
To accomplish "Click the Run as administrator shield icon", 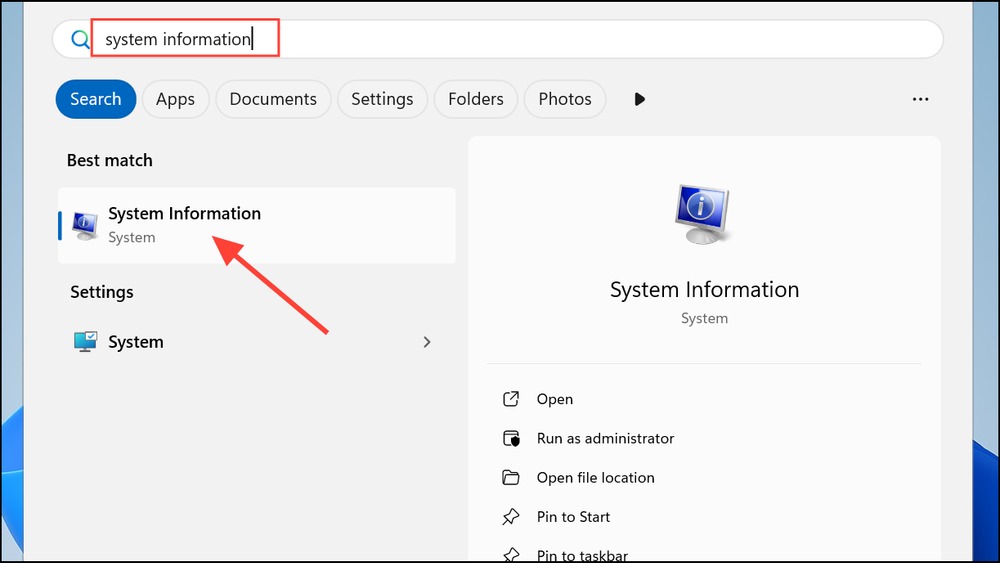I will [x=511, y=439].
